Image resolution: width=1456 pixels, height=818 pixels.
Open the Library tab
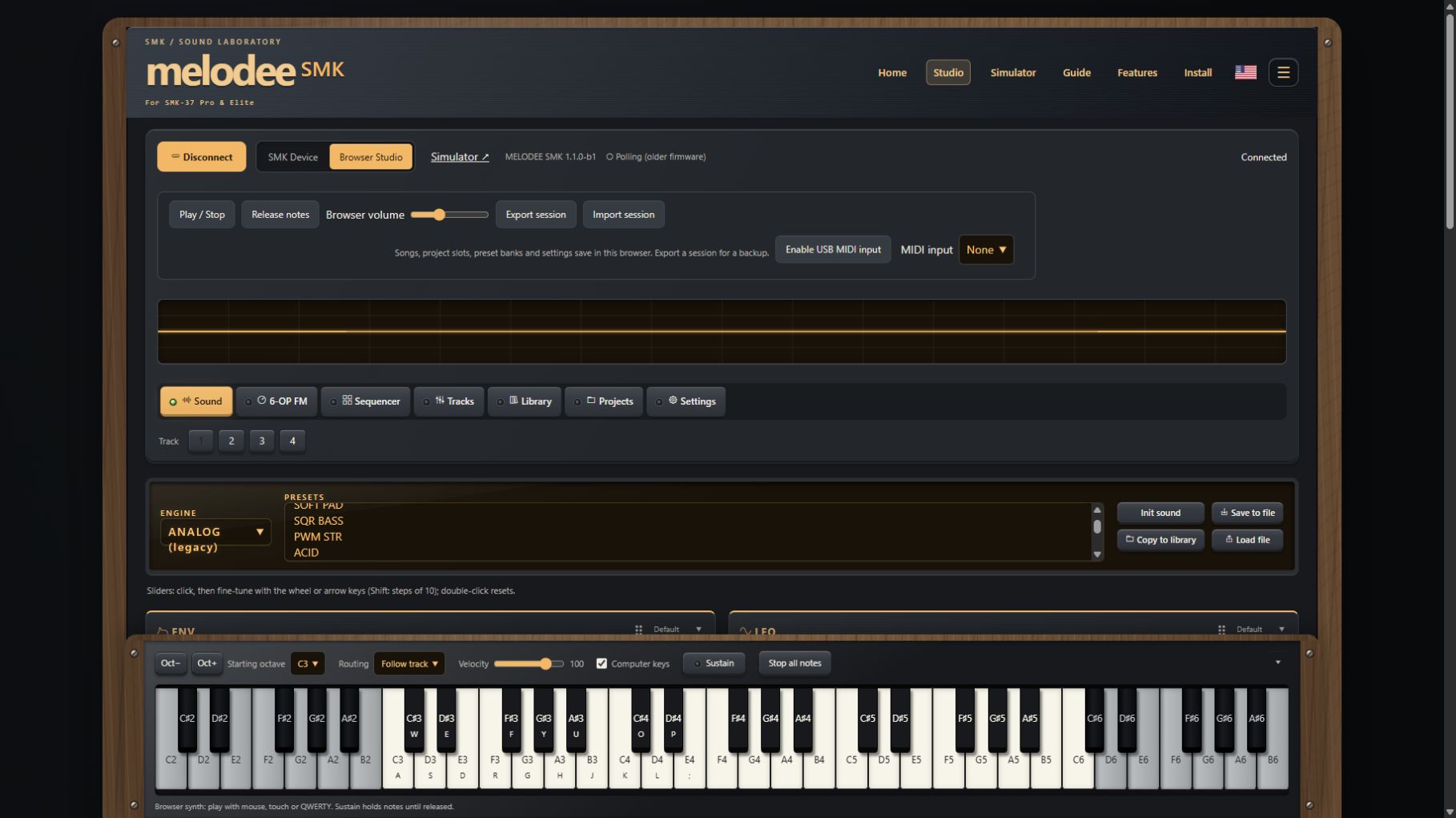tap(525, 401)
